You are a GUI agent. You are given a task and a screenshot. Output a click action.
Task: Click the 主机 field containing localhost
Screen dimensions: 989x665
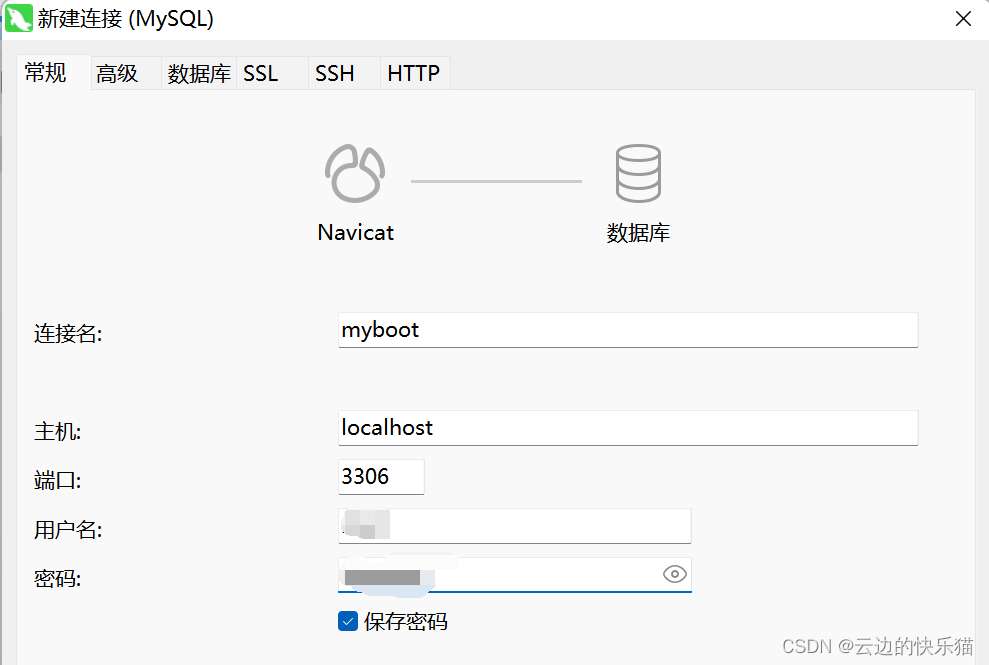tap(628, 428)
